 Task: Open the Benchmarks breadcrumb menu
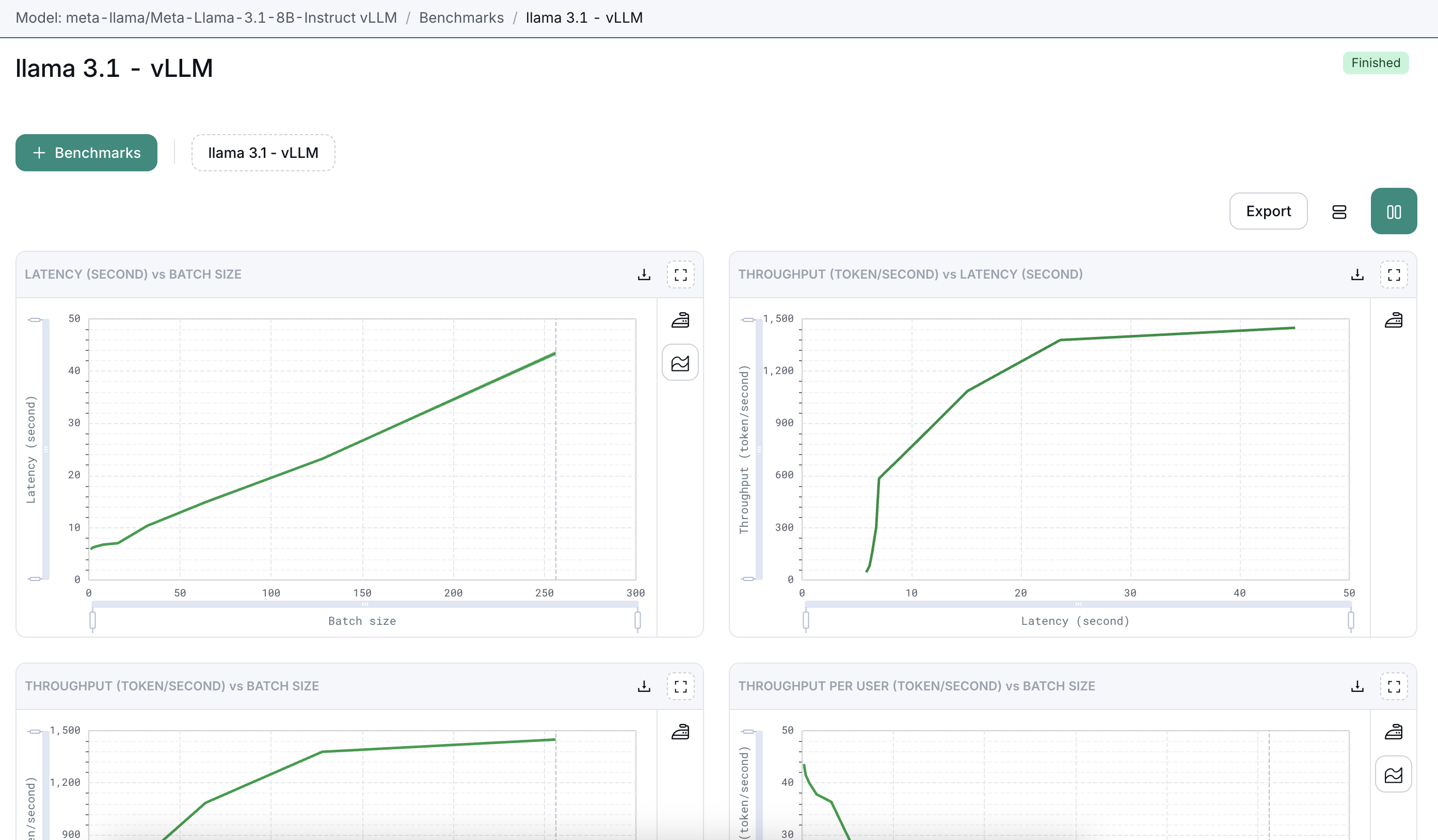461,18
